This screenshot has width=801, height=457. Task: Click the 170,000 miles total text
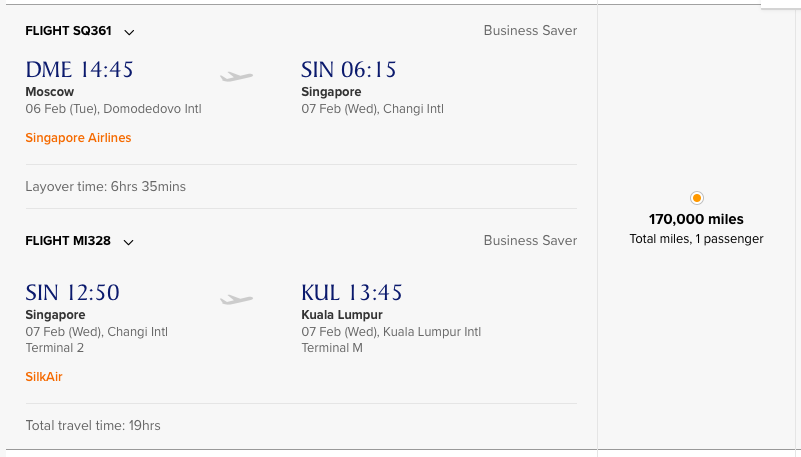[696, 219]
